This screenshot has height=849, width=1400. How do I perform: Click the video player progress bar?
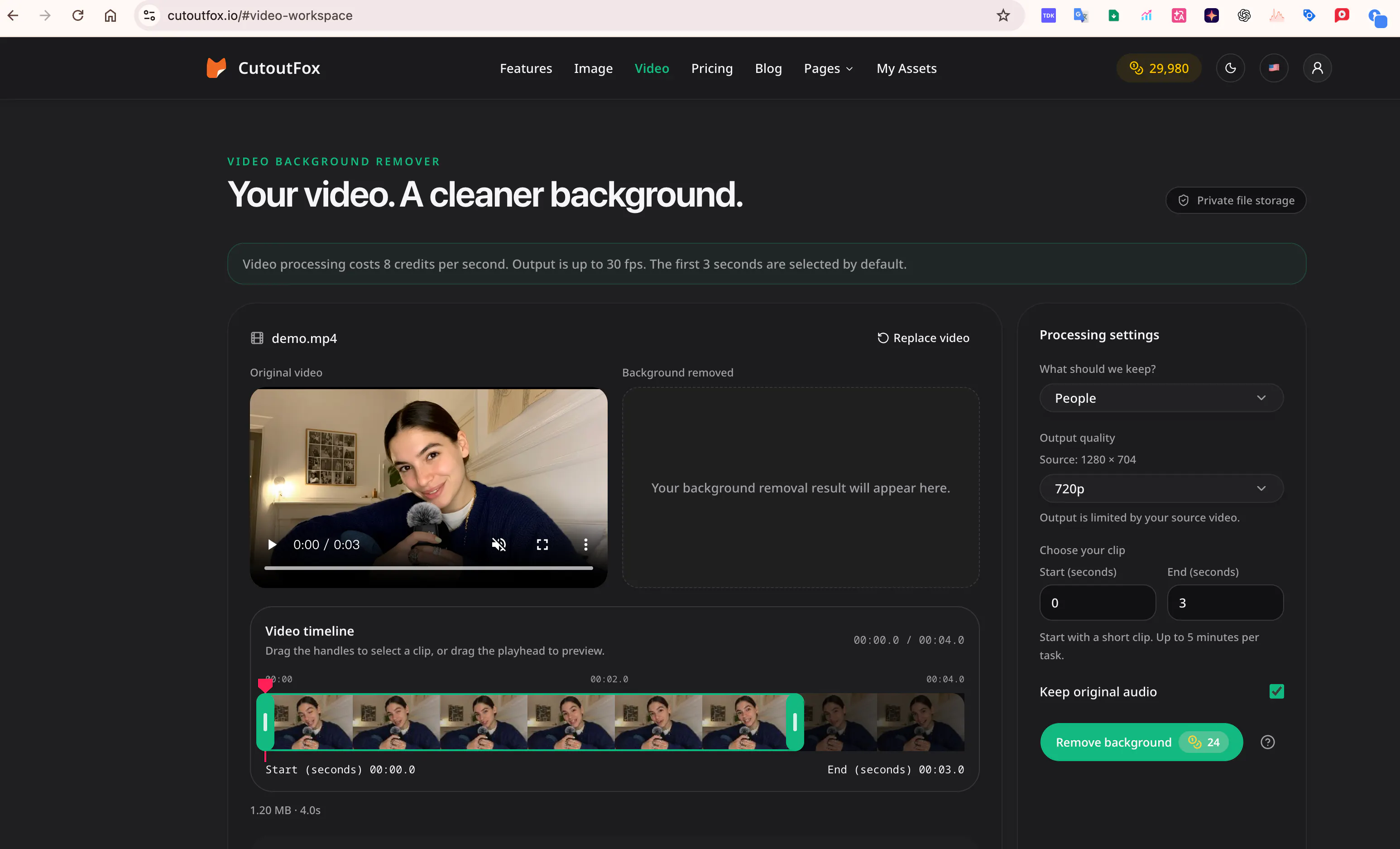tap(428, 568)
